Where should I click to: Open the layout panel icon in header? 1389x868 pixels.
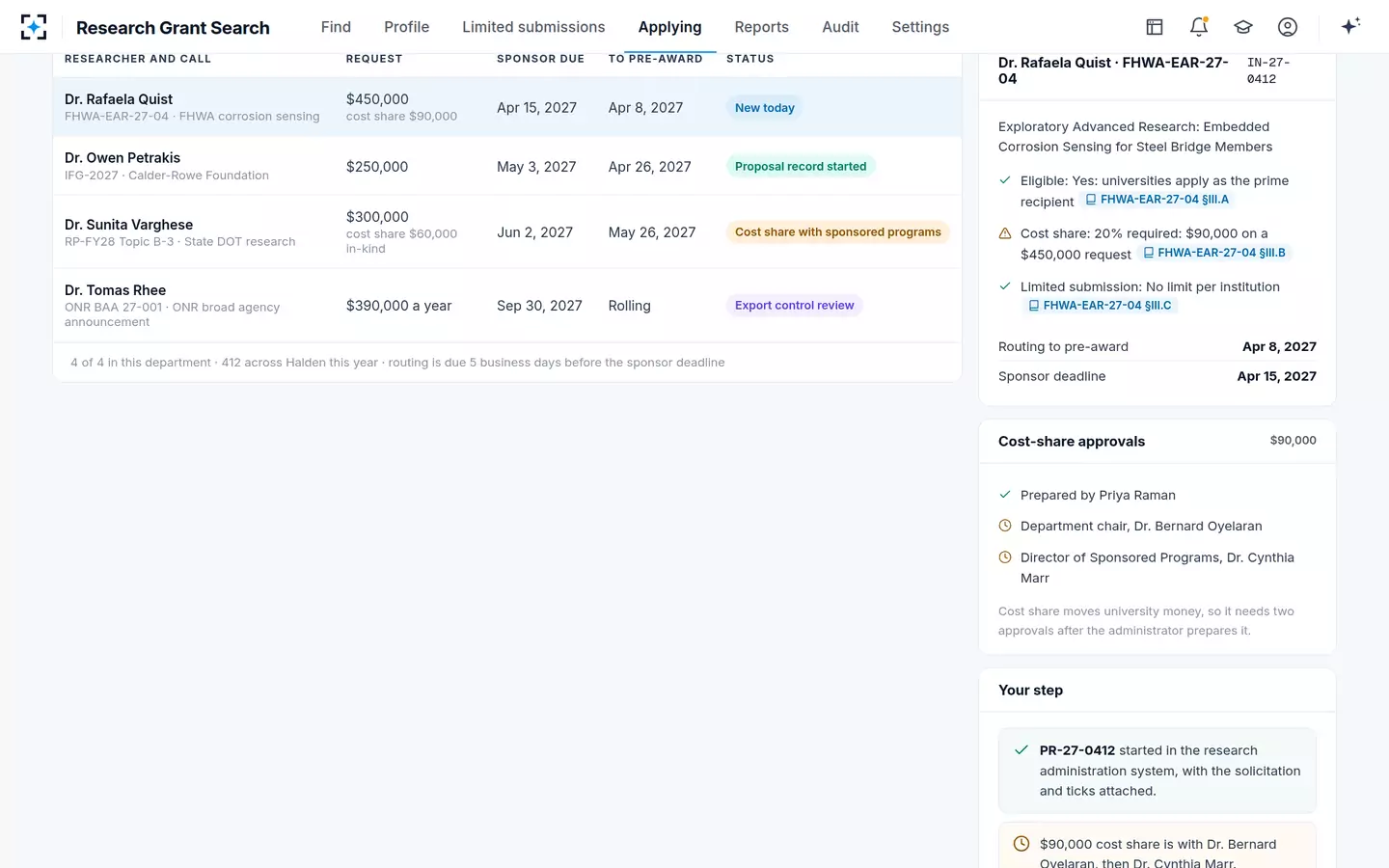pos(1155,27)
